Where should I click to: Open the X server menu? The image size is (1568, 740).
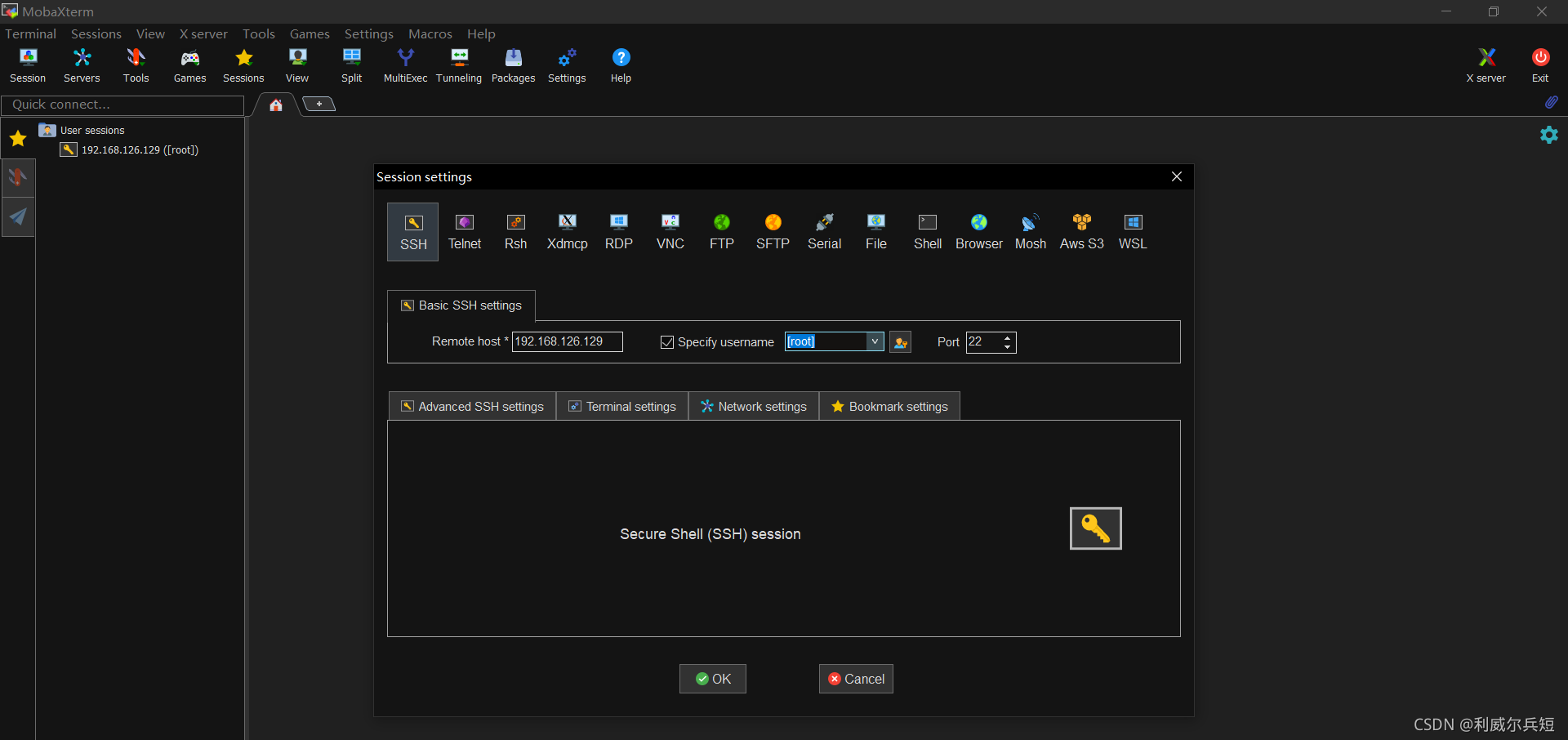203,33
